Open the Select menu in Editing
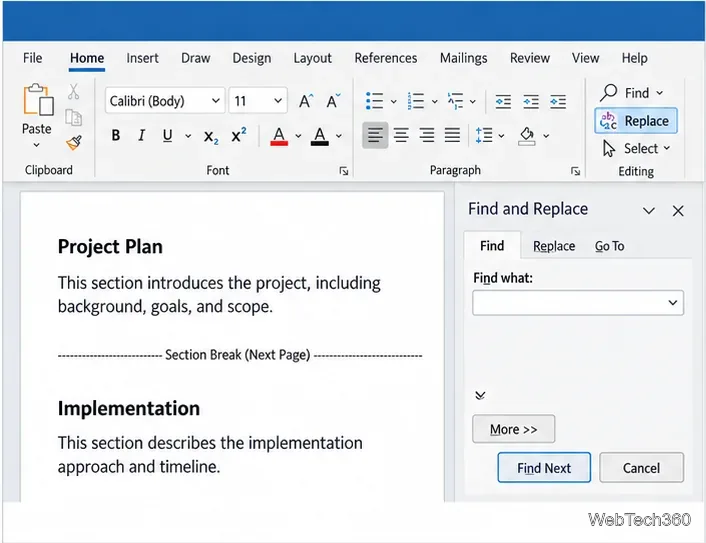 tap(637, 148)
